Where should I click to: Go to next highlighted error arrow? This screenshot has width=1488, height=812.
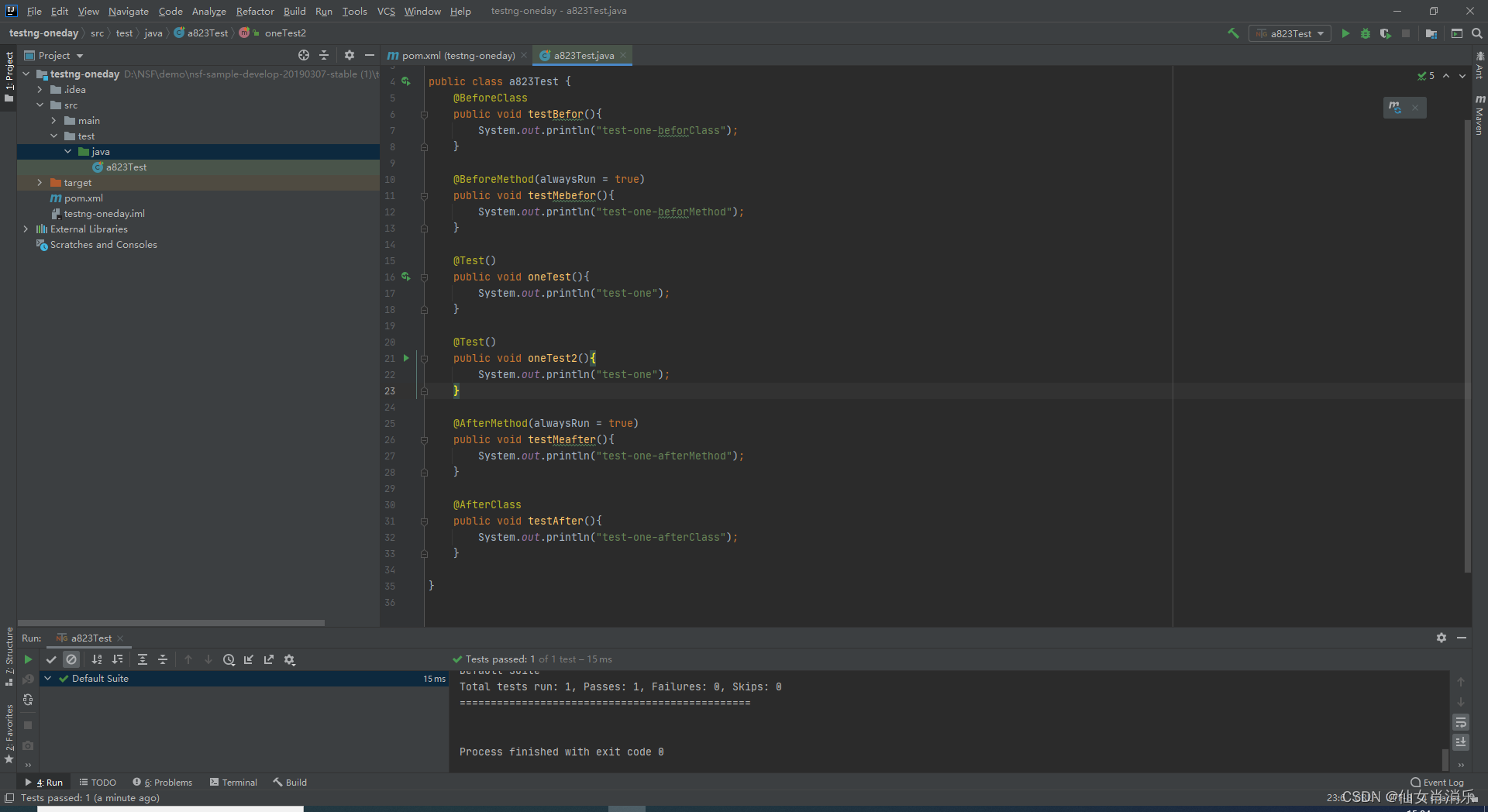(x=1462, y=76)
